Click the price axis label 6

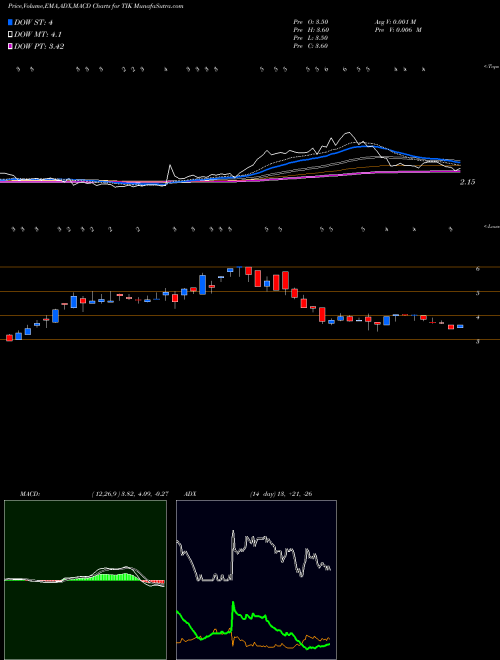478,269
